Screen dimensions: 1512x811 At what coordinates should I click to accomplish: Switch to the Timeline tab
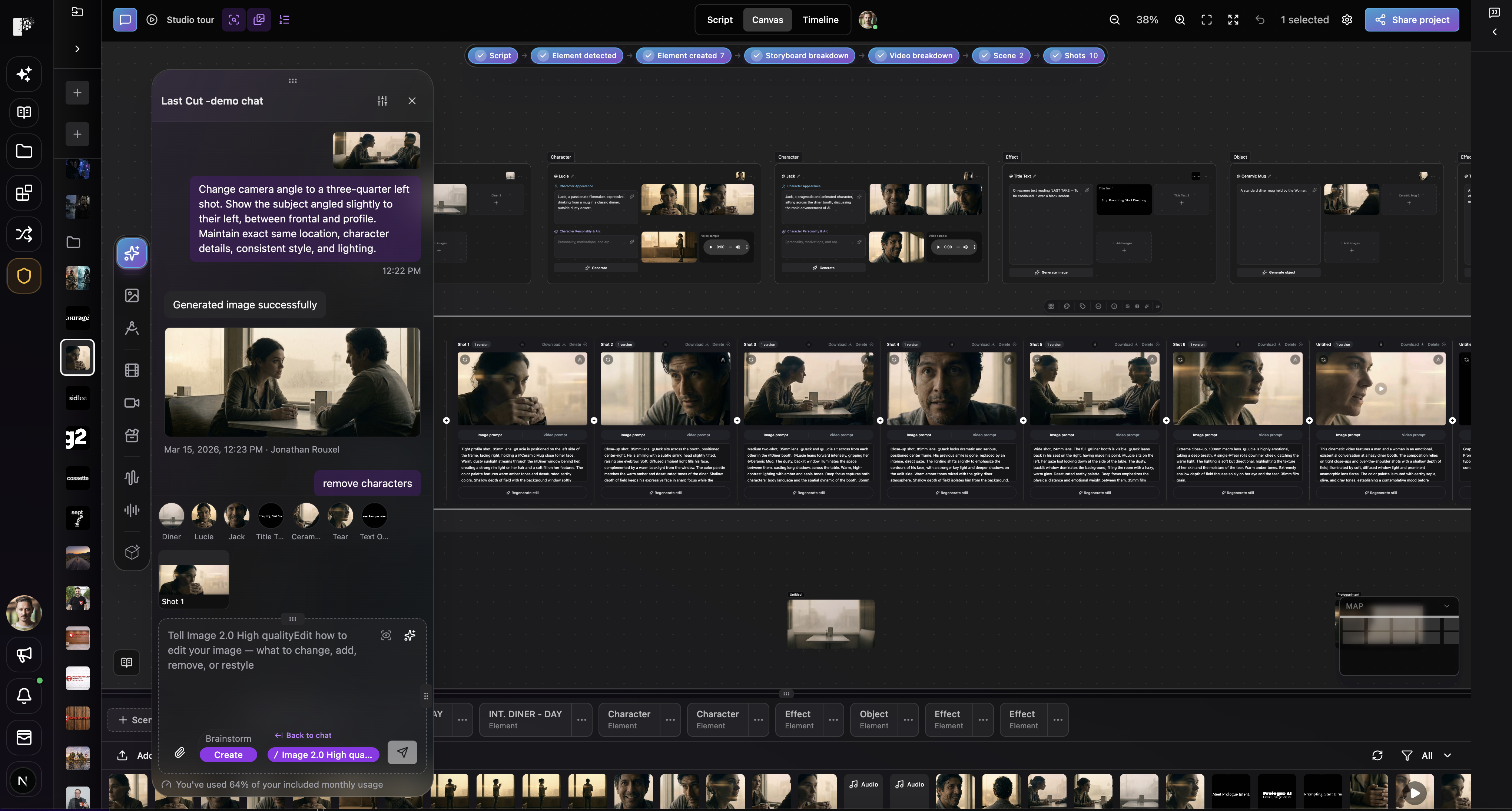(820, 19)
